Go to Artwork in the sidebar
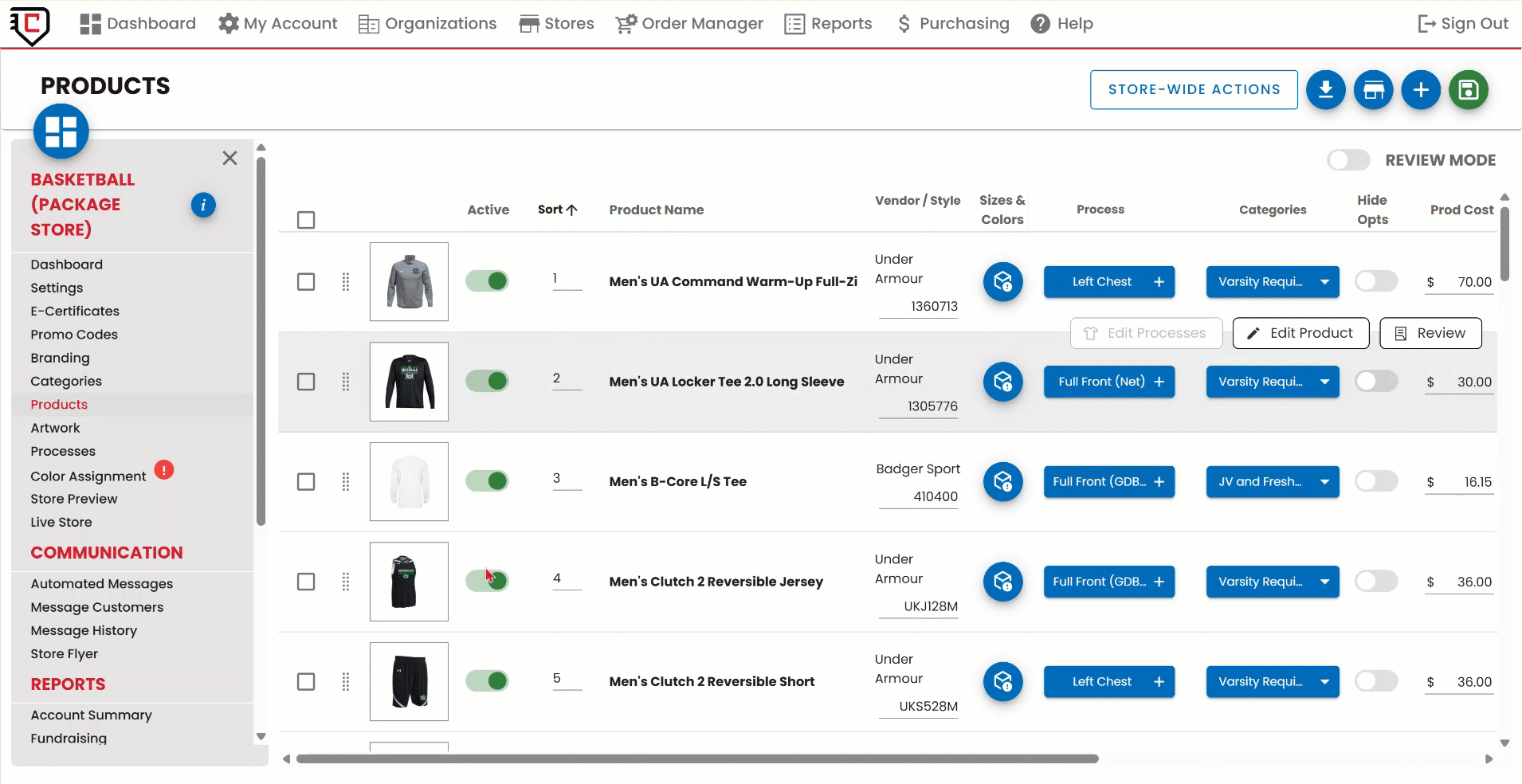1522x784 pixels. click(56, 428)
